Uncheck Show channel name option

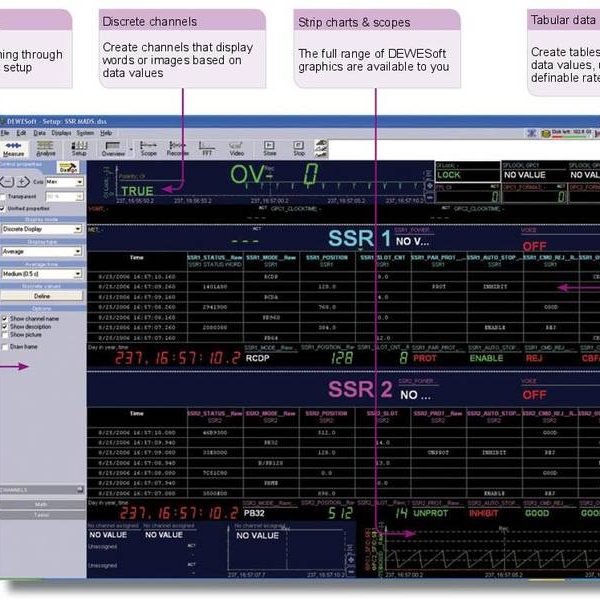click(x=5, y=318)
